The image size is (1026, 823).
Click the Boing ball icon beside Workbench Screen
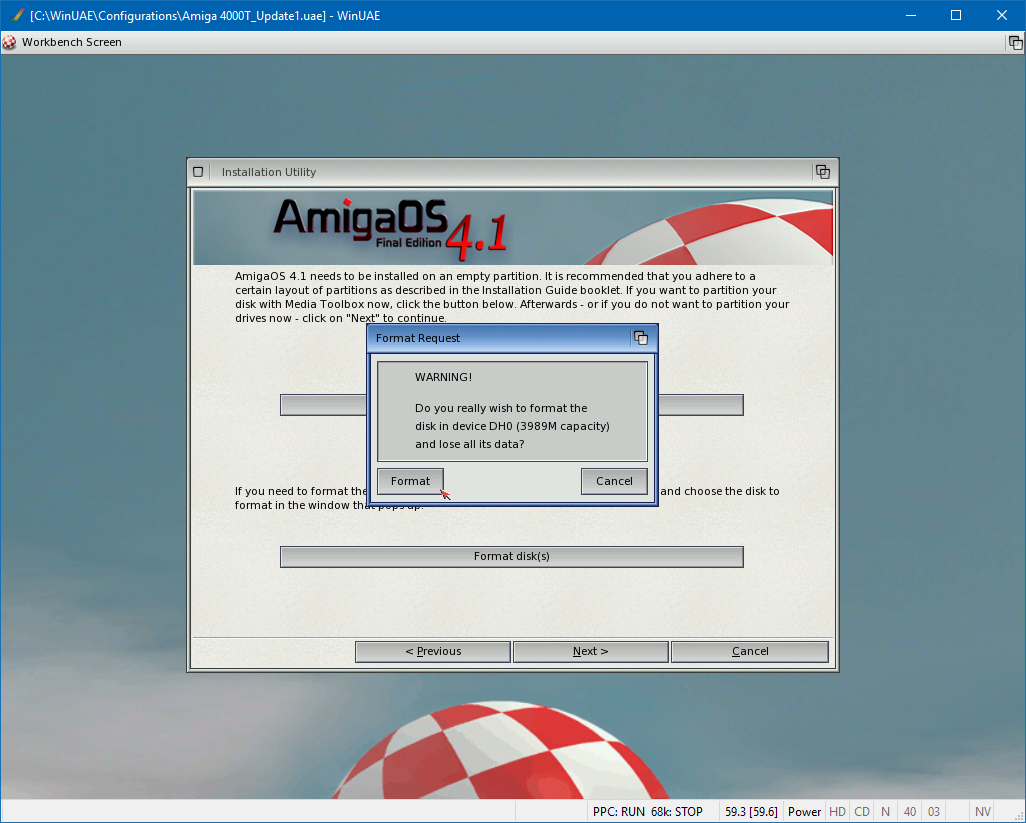pos(10,42)
